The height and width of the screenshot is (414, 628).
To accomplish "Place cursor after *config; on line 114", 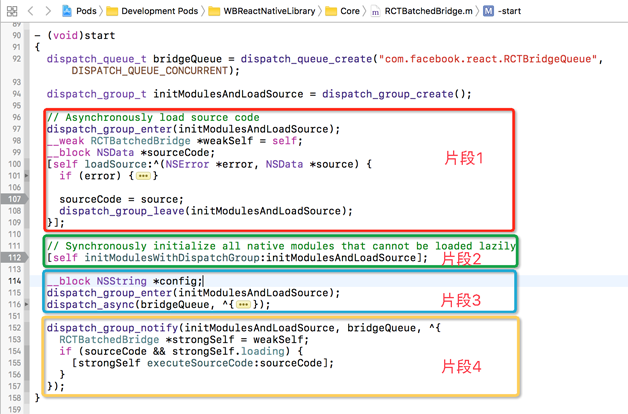I will pyautogui.click(x=205, y=281).
